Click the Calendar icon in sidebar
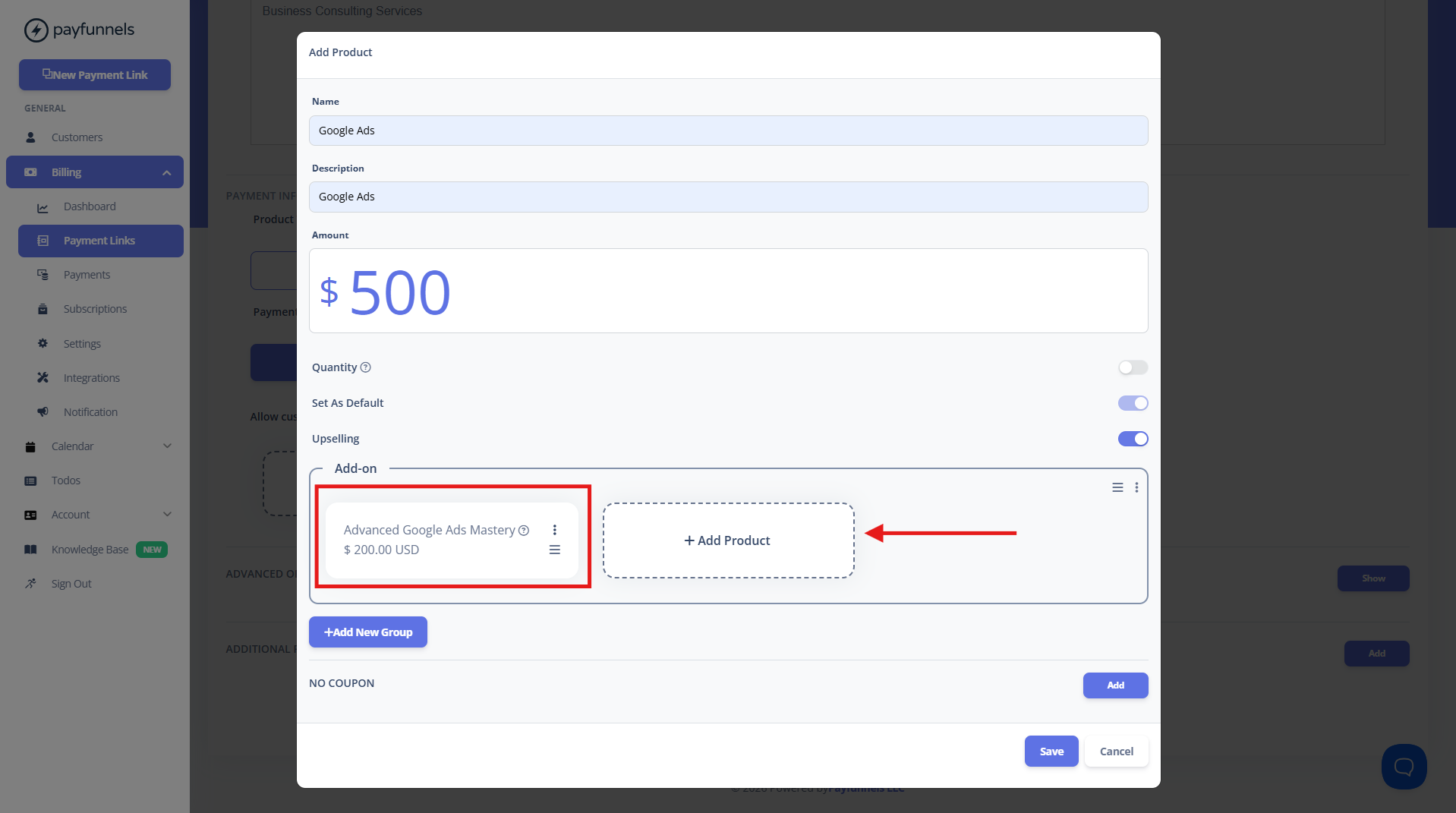1456x813 pixels. point(30,446)
